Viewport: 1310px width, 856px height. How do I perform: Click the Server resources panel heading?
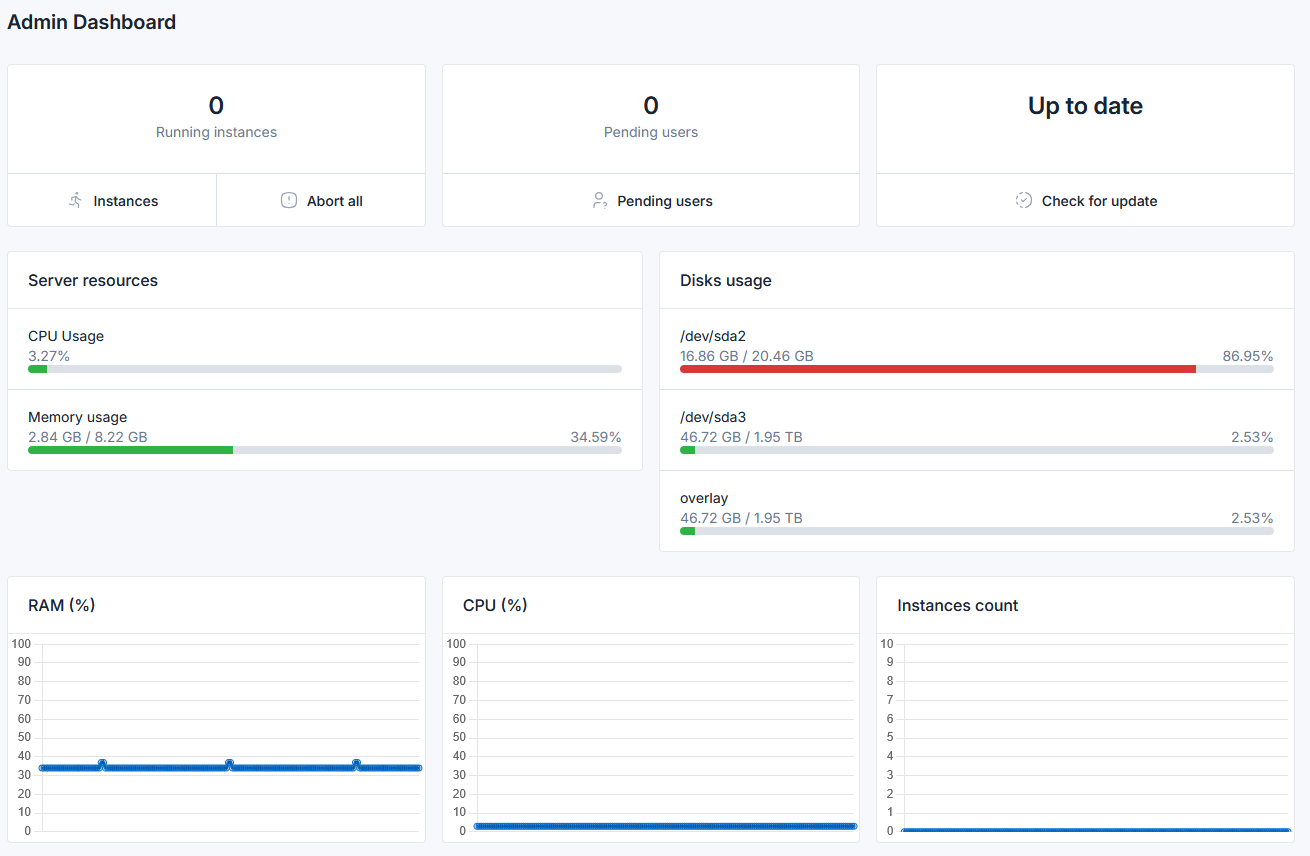93,281
